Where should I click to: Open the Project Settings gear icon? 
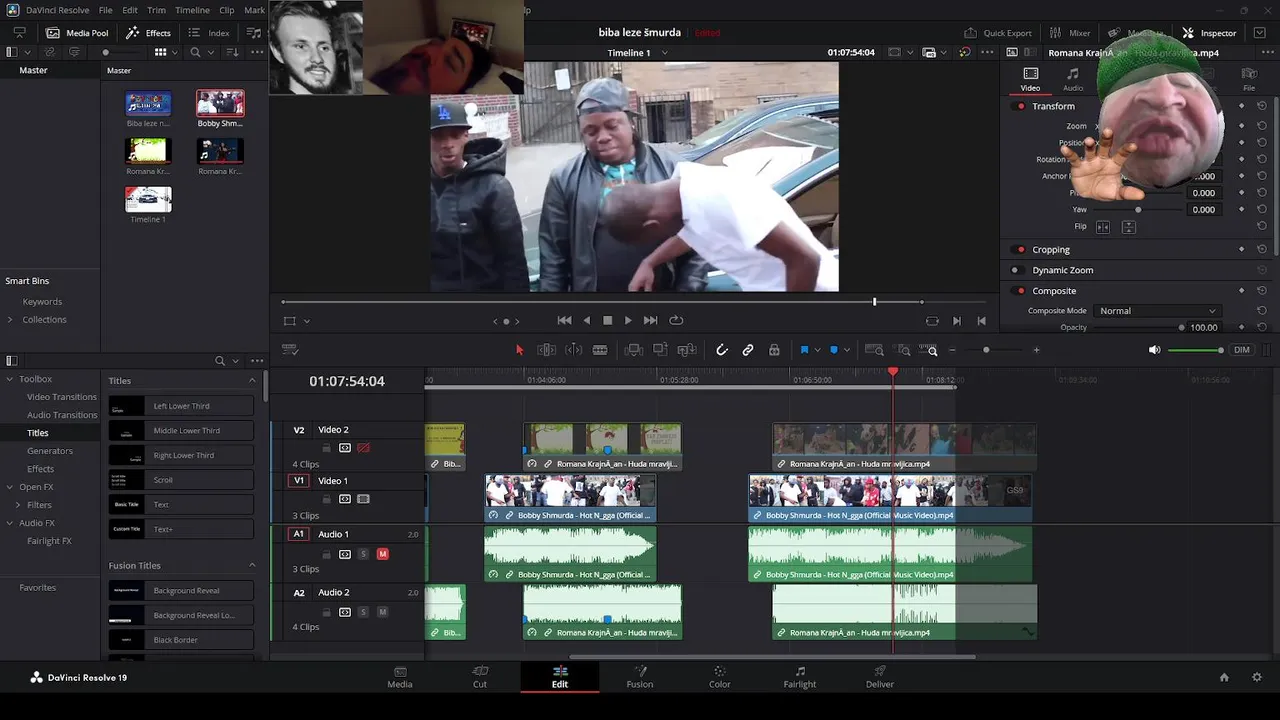pos(1257,677)
